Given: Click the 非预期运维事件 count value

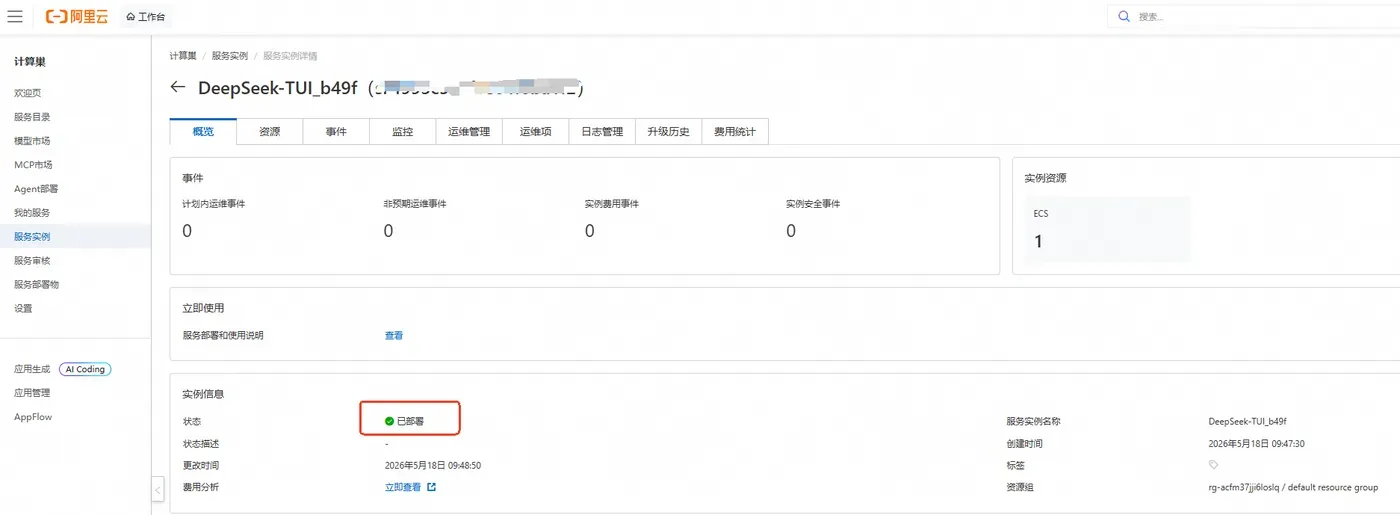Looking at the screenshot, I should point(389,231).
